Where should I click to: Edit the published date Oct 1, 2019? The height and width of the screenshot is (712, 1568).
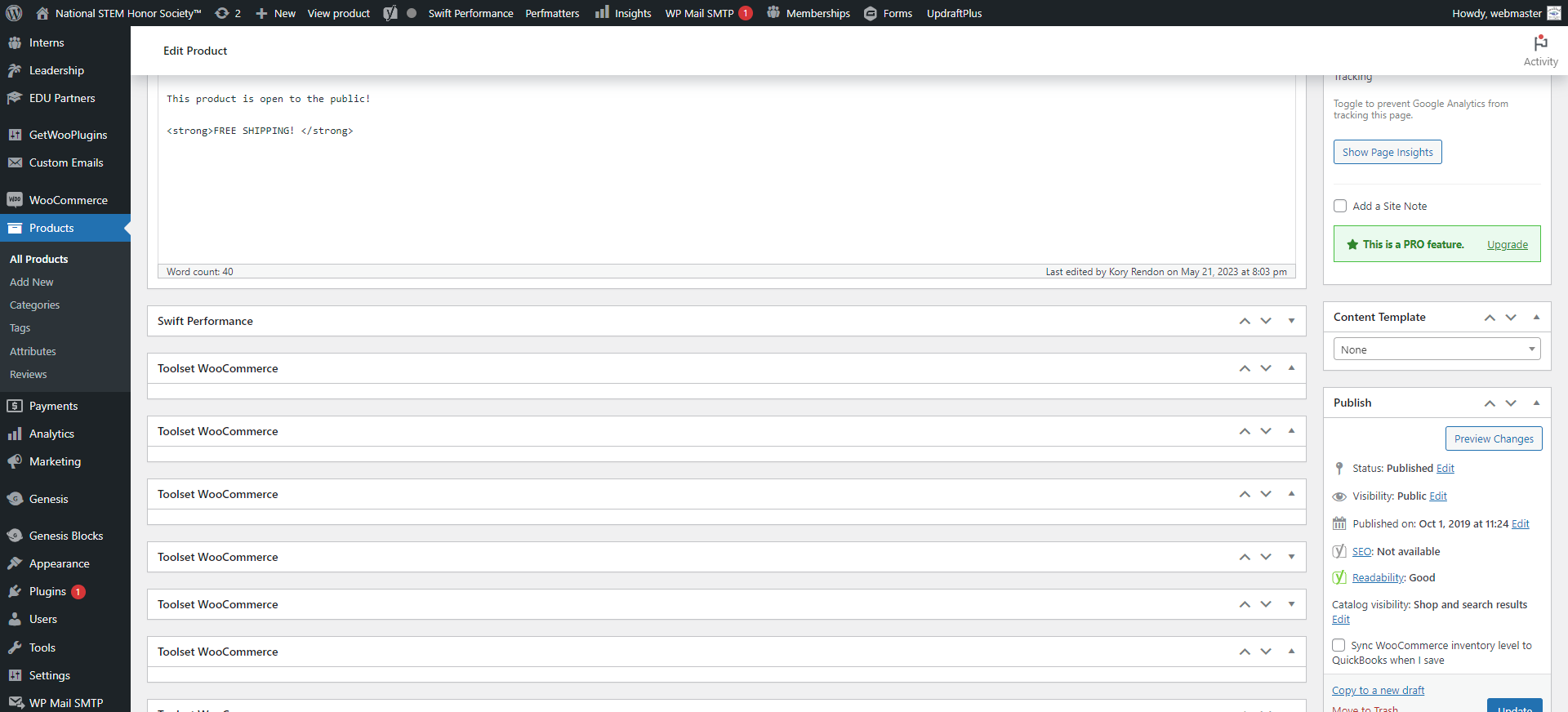click(1520, 523)
